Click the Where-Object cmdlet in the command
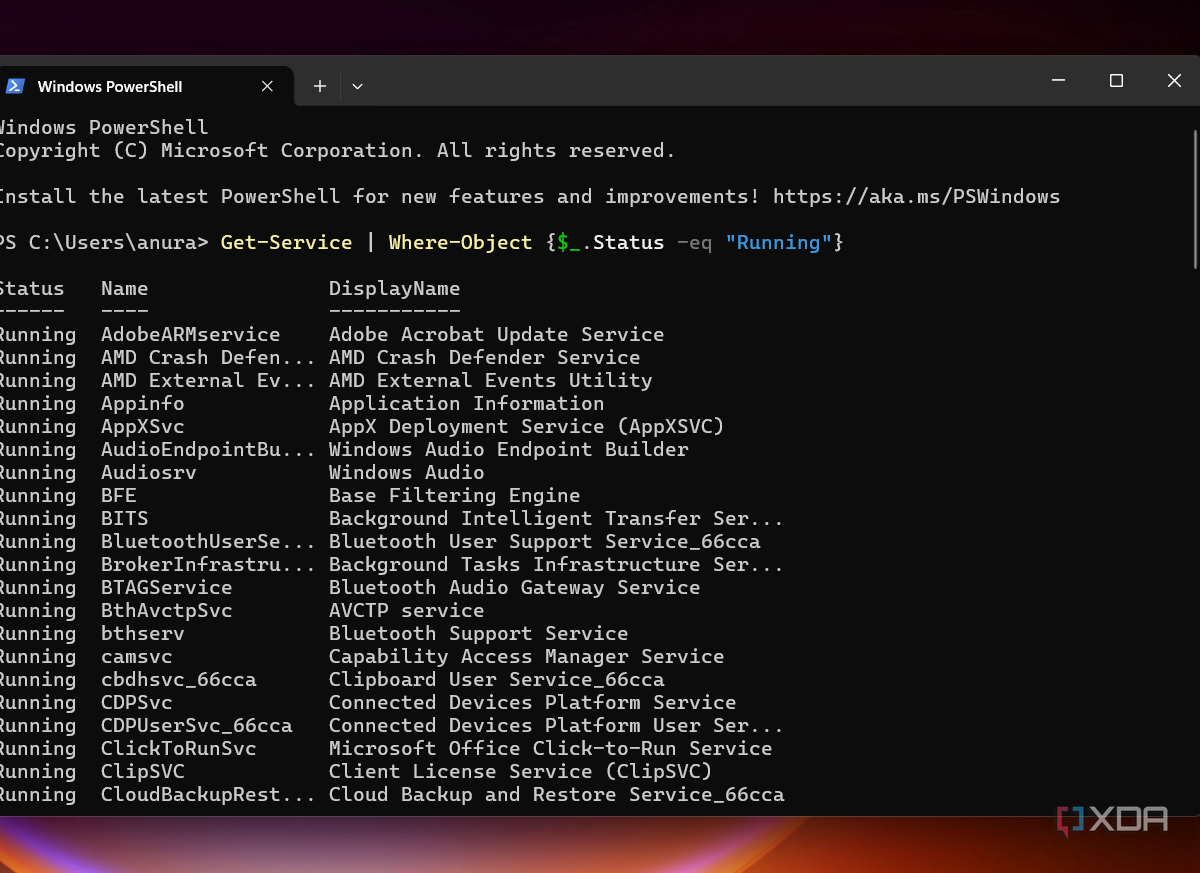This screenshot has height=873, width=1200. (x=460, y=243)
